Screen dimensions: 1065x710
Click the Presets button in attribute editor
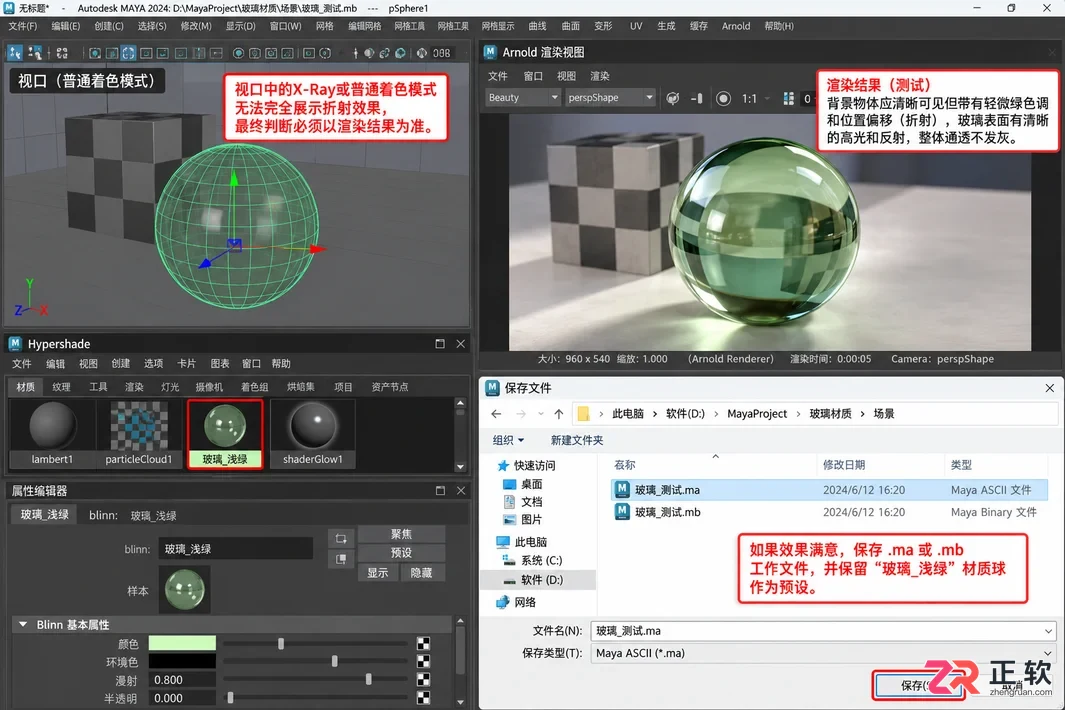coord(401,552)
